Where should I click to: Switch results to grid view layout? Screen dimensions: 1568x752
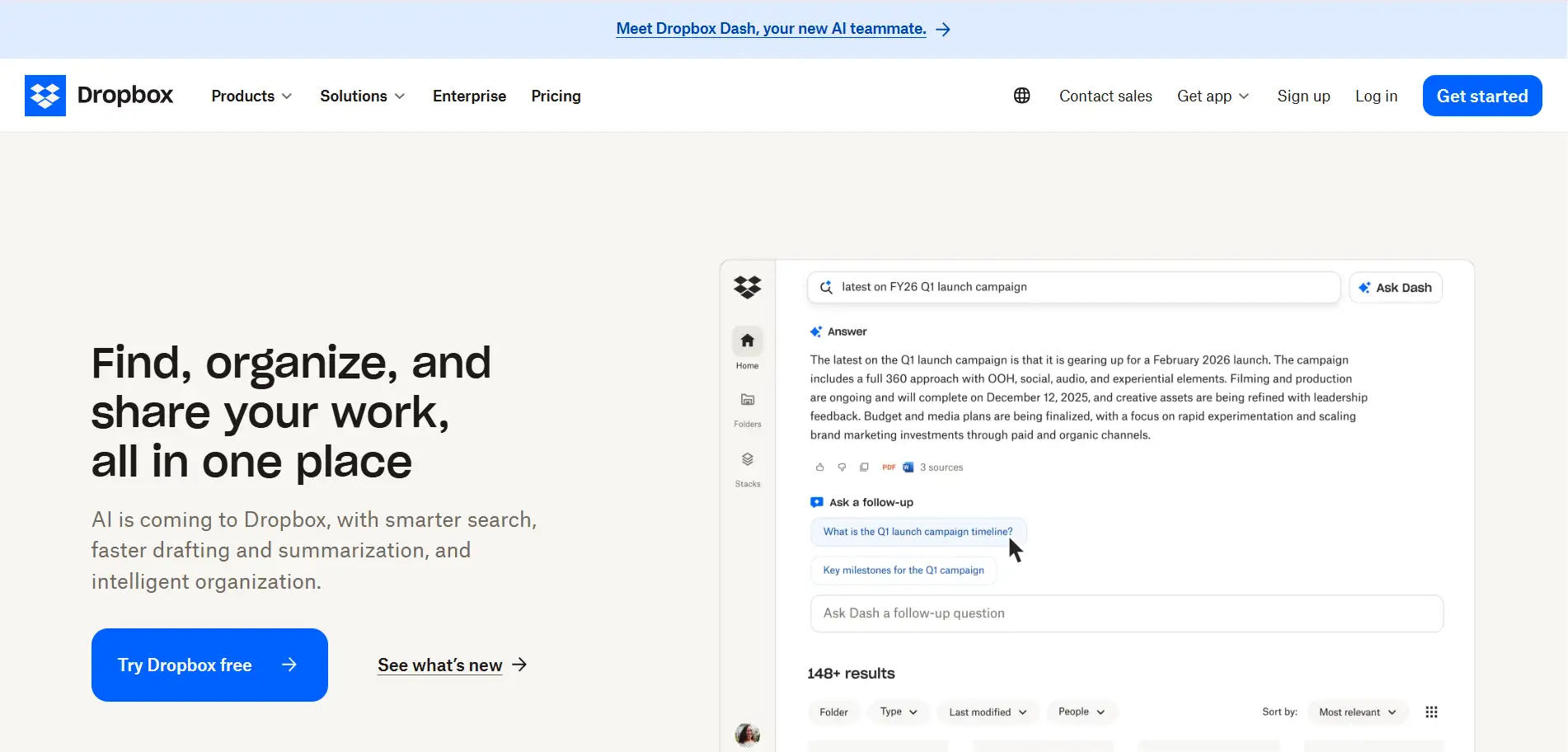coord(1432,712)
